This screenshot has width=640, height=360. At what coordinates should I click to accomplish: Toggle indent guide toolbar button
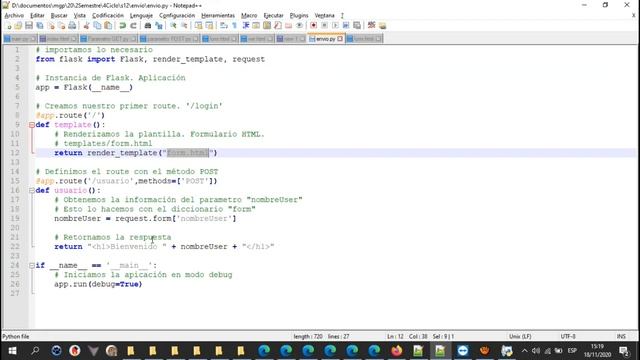tap(246, 26)
